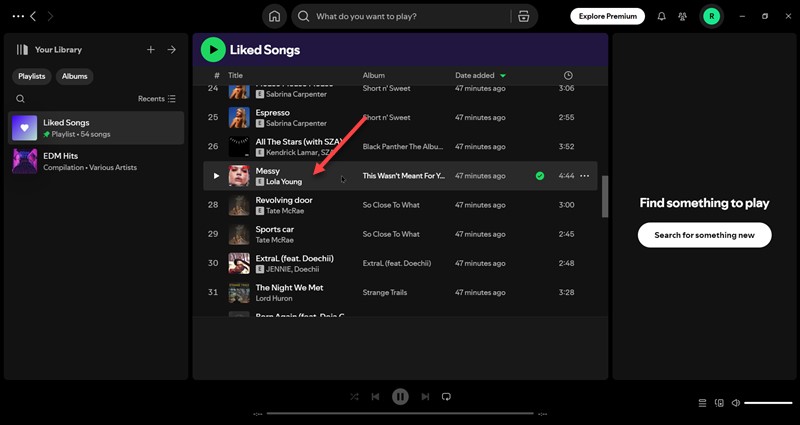Open the three-dot app menu

[x=18, y=16]
